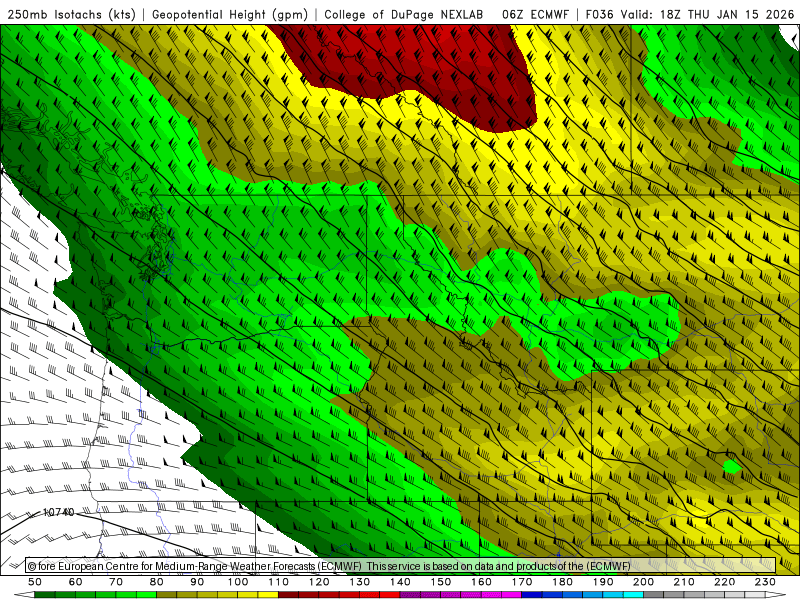This screenshot has width=800, height=600.
Task: Click 'College of DuPage NEXLAB' in header
Action: [x=403, y=14]
